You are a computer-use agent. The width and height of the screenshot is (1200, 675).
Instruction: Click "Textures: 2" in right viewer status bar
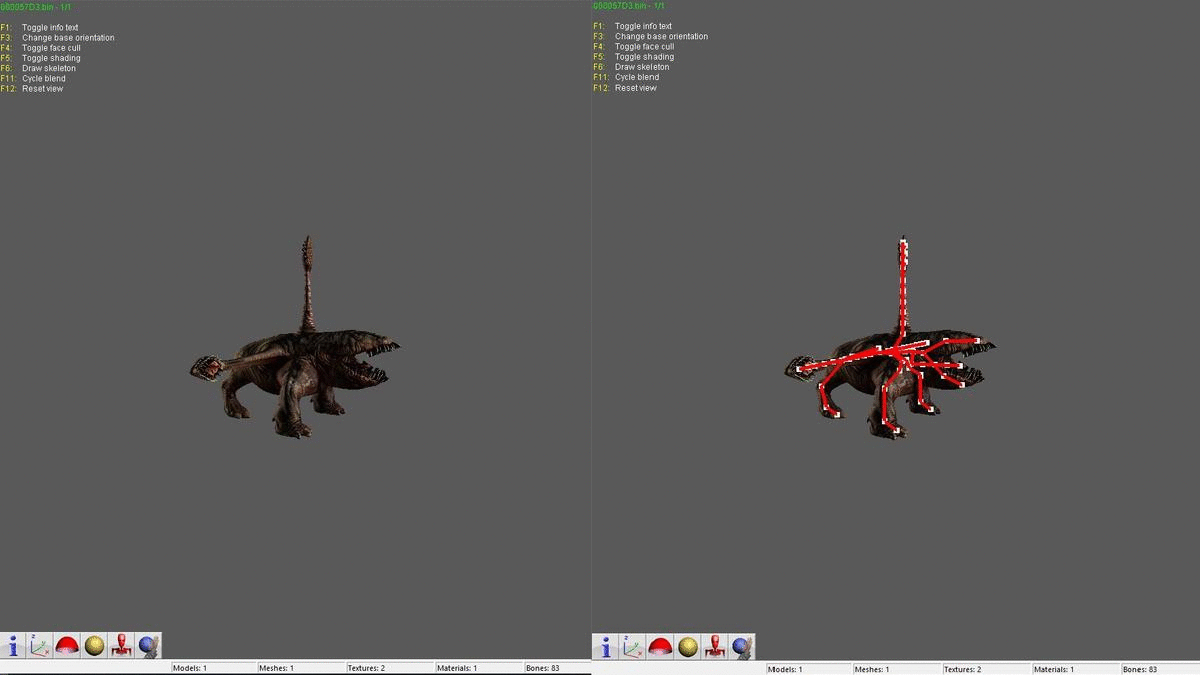pos(962,669)
